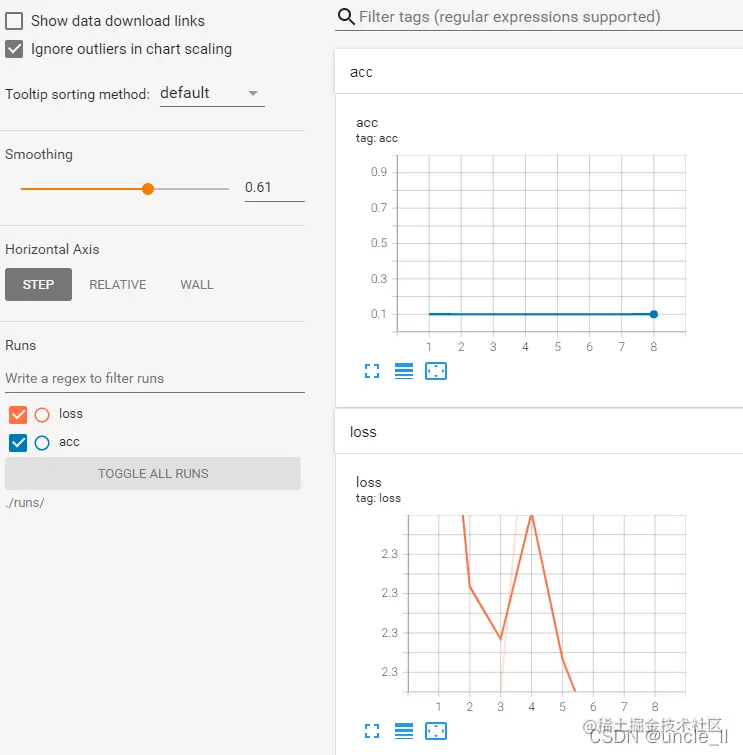Toggle y-axis log scale on loss chart

tap(404, 730)
